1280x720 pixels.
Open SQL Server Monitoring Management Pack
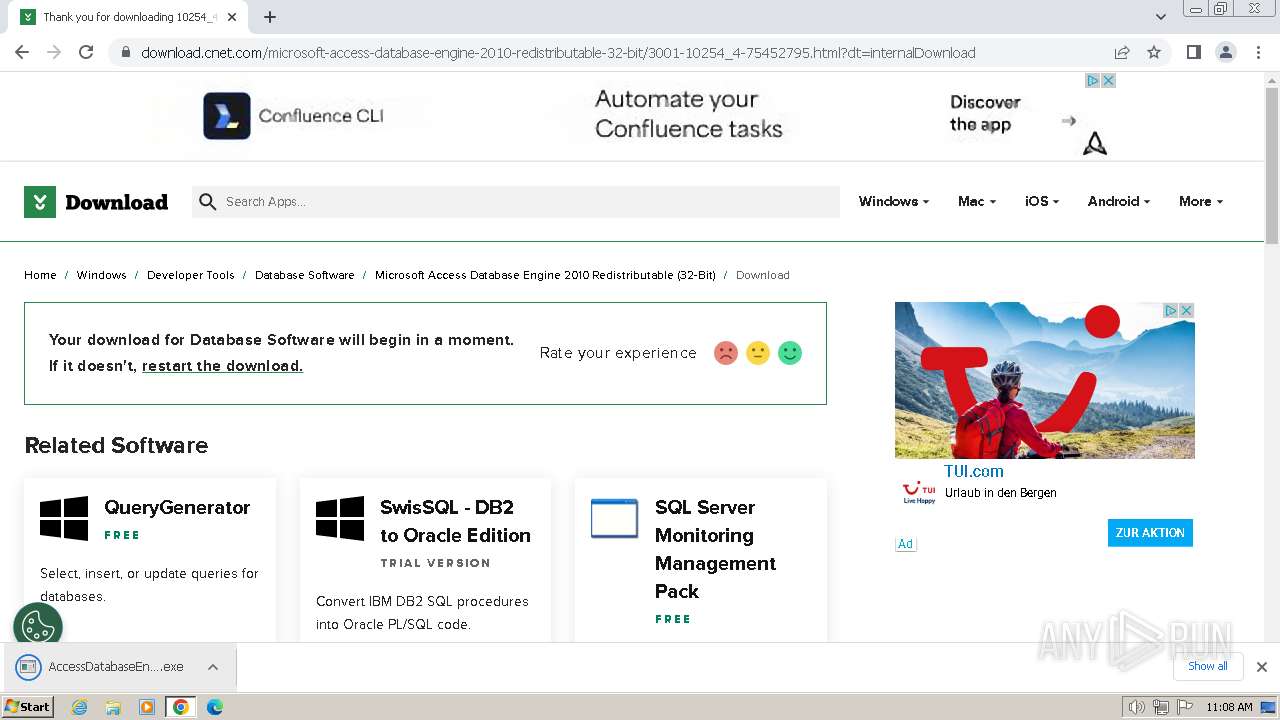pyautogui.click(x=715, y=549)
